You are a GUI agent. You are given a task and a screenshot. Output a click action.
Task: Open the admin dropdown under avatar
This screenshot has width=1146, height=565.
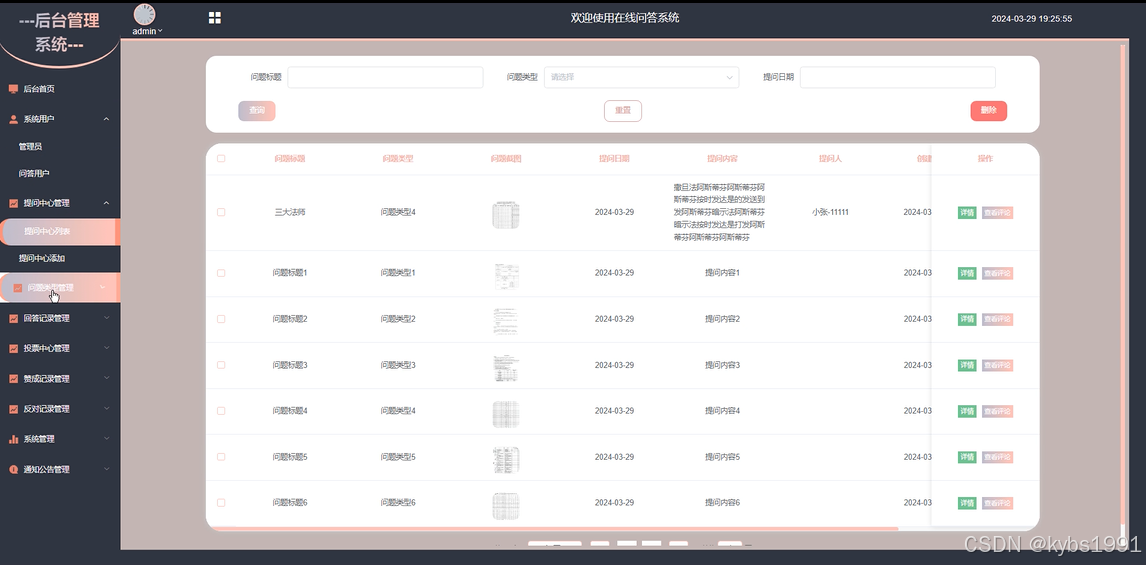pos(147,31)
